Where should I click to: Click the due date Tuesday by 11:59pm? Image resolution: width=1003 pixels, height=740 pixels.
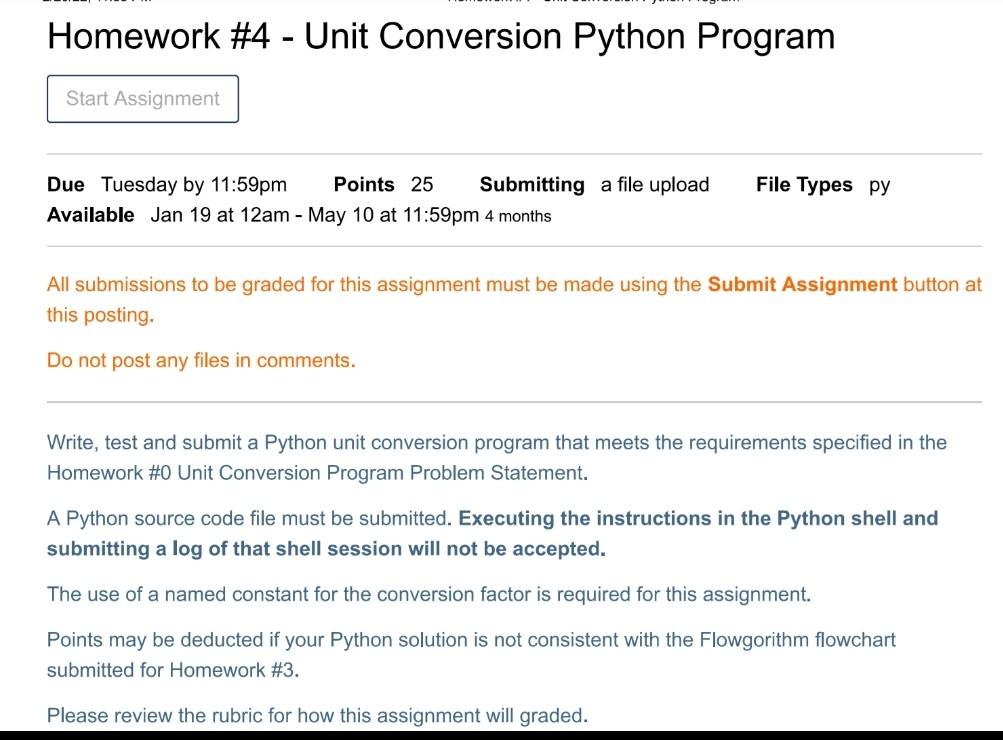tap(194, 184)
